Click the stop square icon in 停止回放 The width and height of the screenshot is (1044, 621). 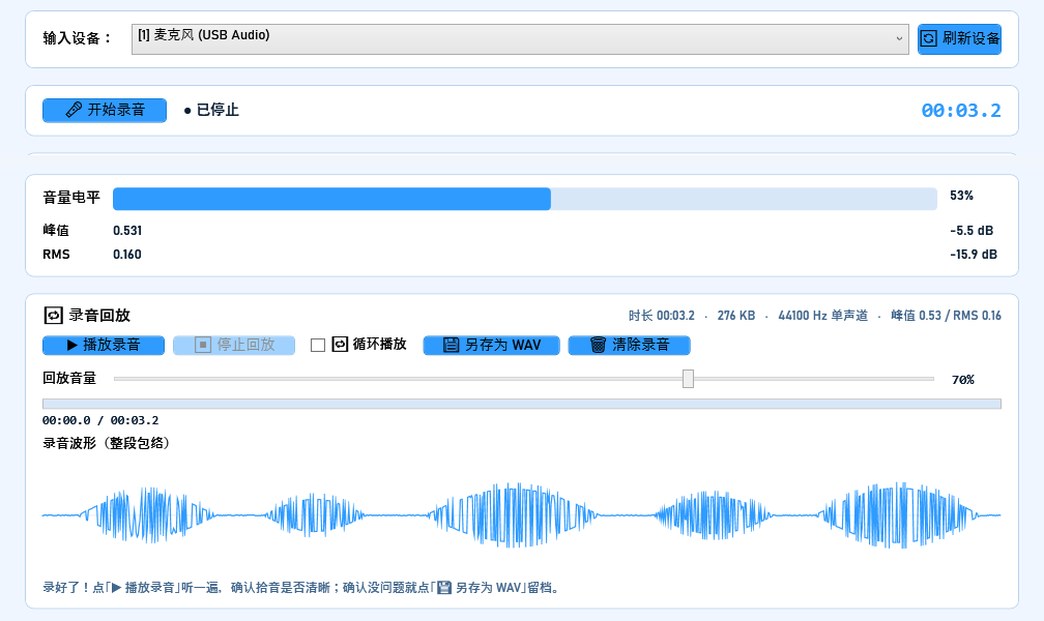(202, 345)
